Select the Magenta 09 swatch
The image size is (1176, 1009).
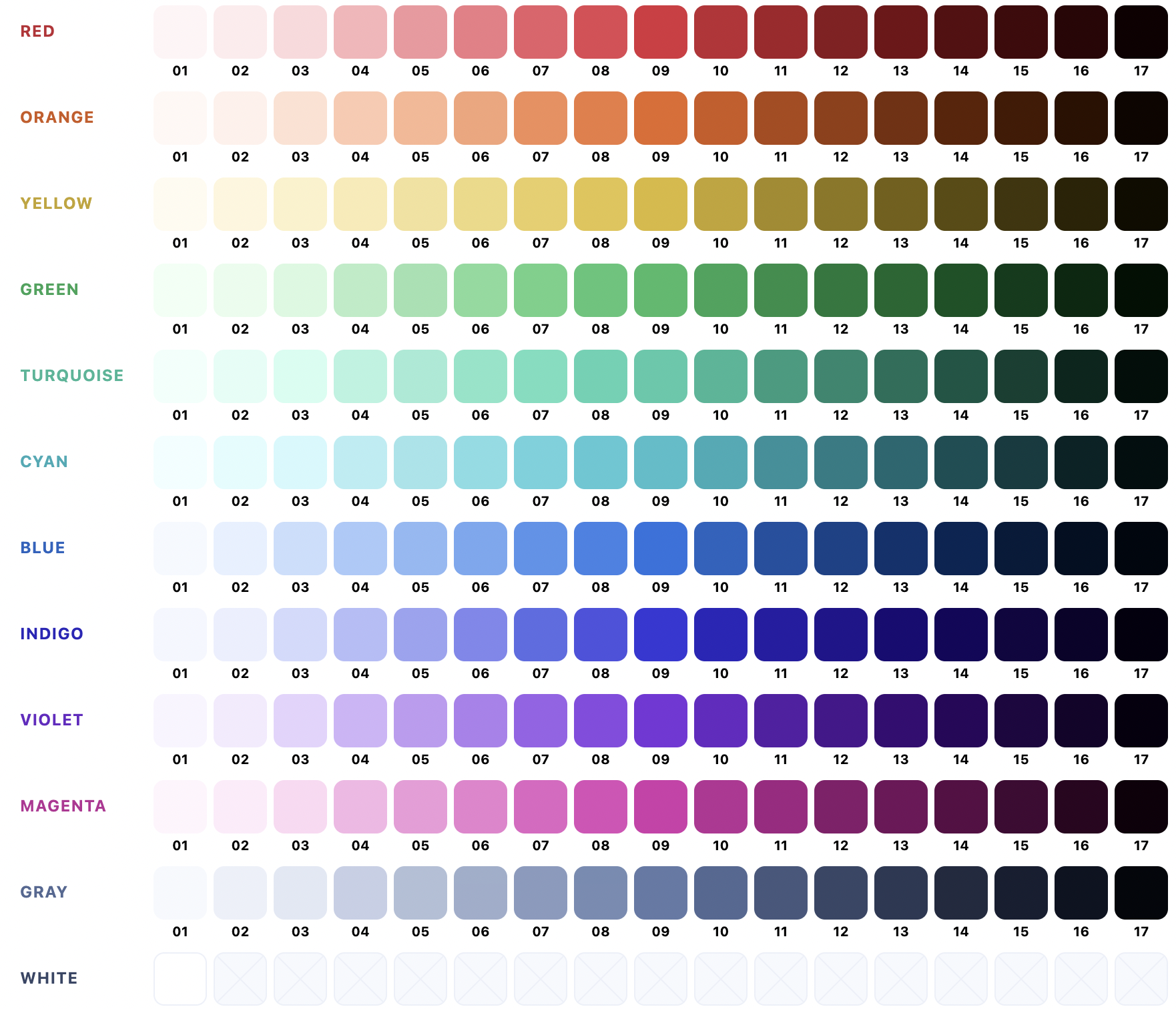661,807
